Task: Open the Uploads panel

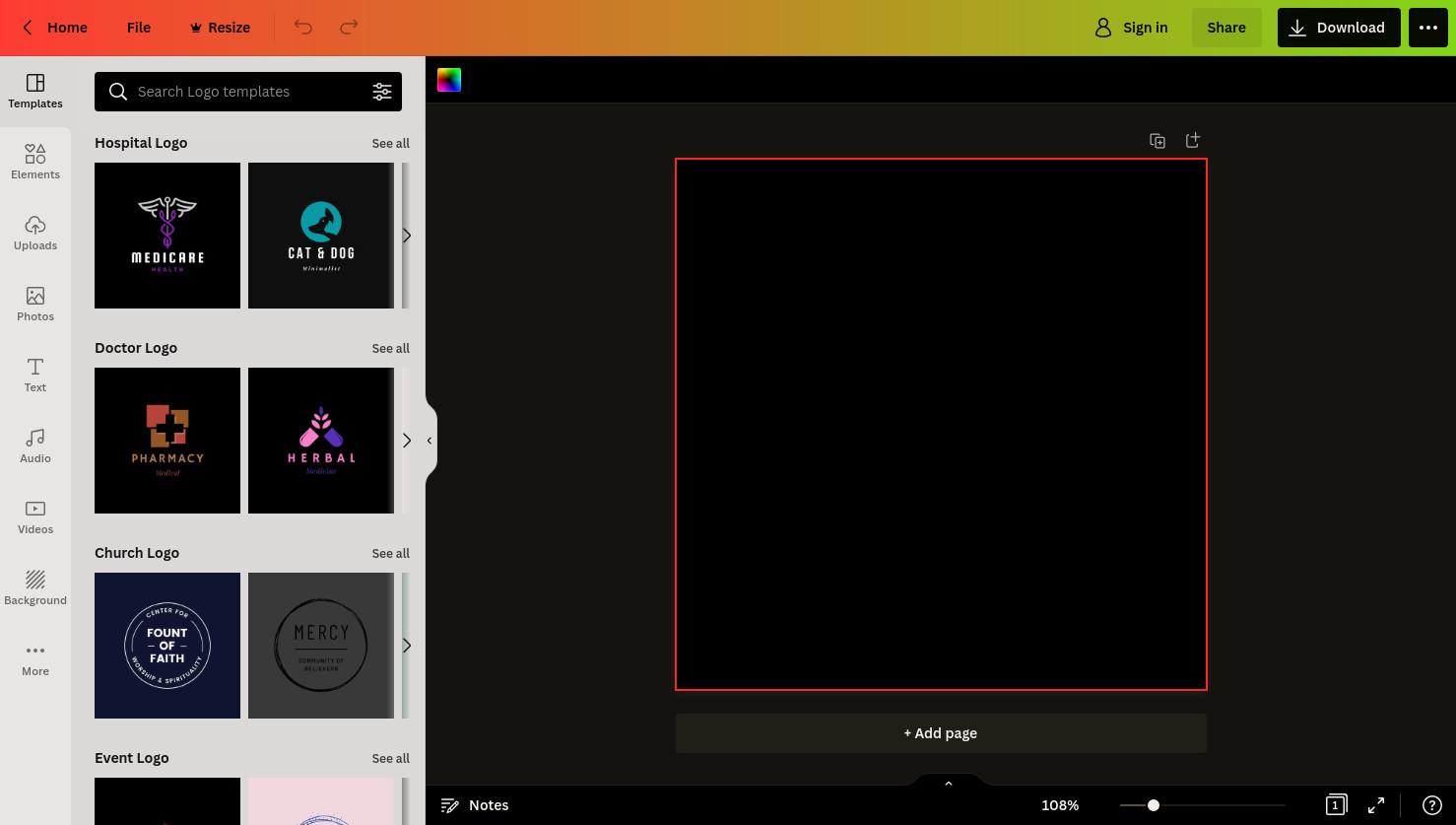Action: [35, 234]
